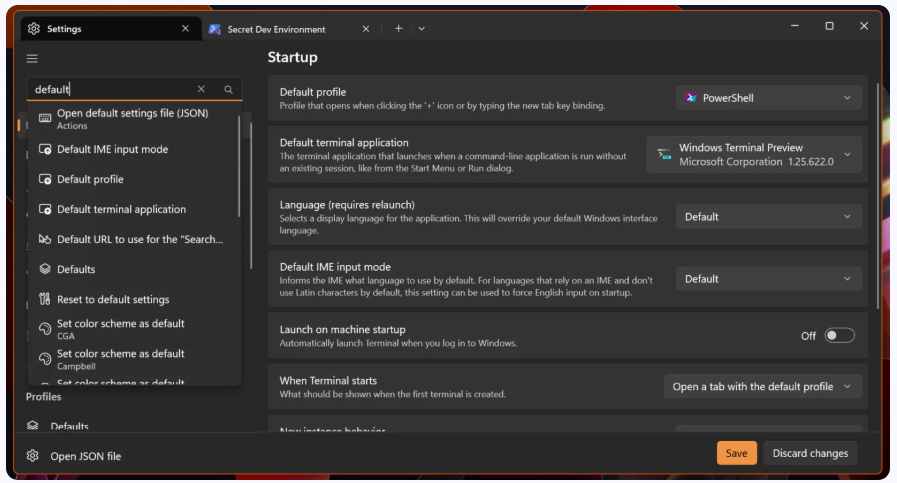The height and width of the screenshot is (483, 897).
Task: Open a new tab with plus button
Action: [398, 29]
